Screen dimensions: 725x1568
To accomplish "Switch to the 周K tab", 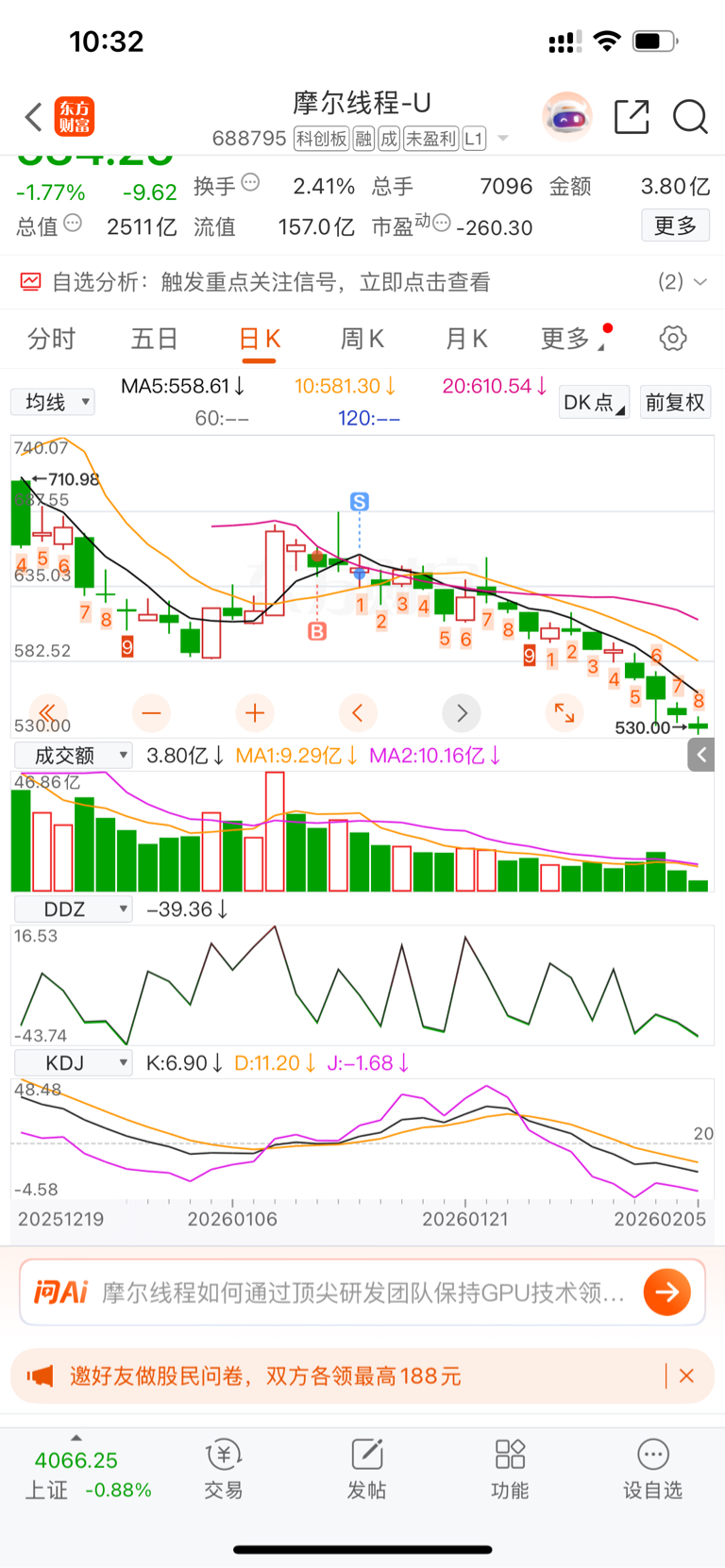I will pyautogui.click(x=362, y=339).
